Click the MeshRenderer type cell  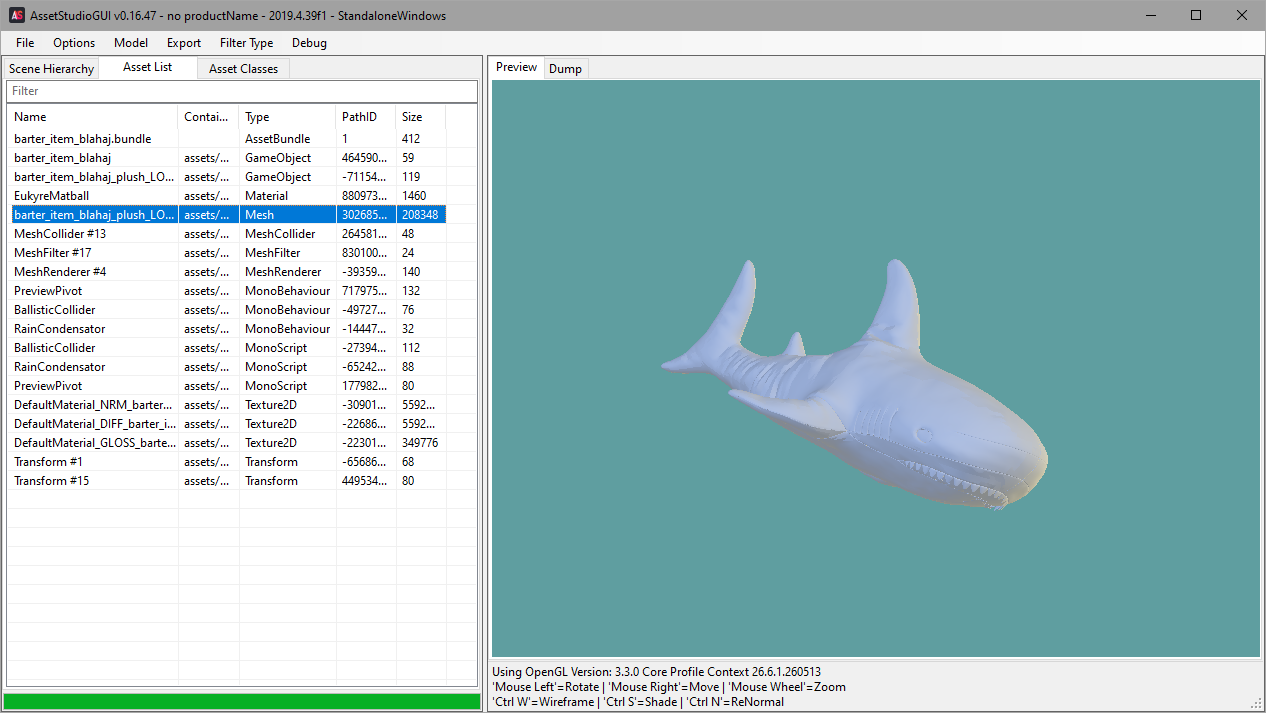point(284,272)
